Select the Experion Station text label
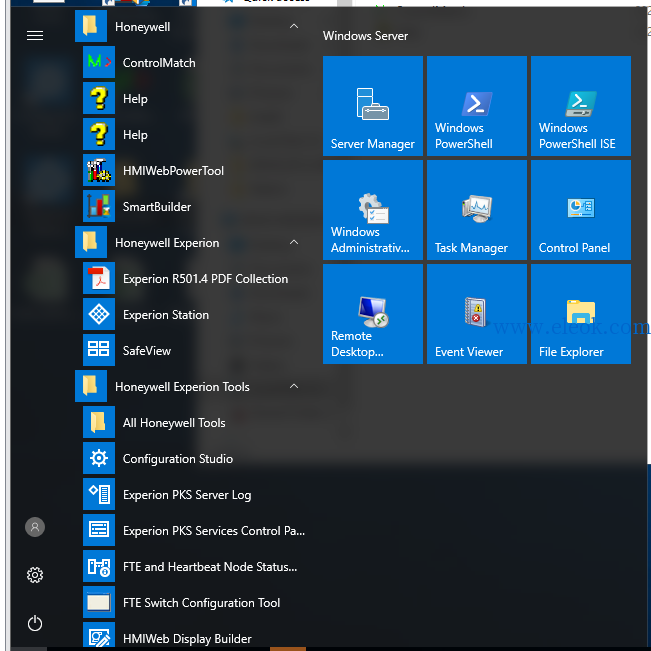651x651 pixels. pos(166,315)
